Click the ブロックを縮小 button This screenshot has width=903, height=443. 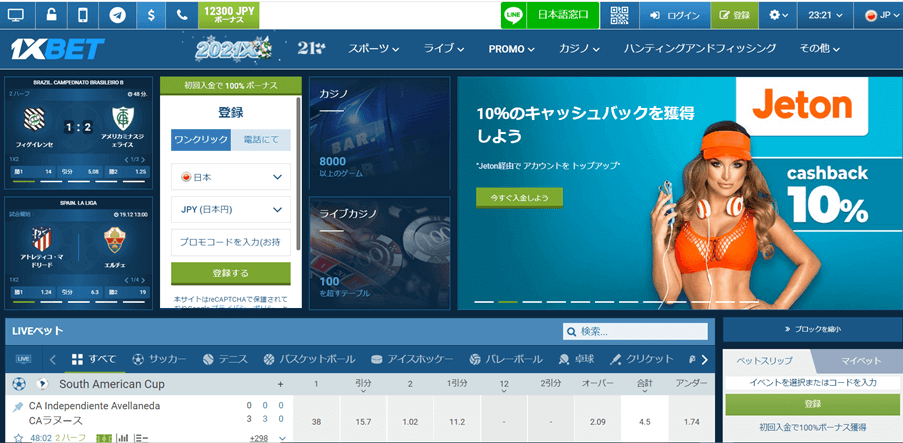[812, 330]
